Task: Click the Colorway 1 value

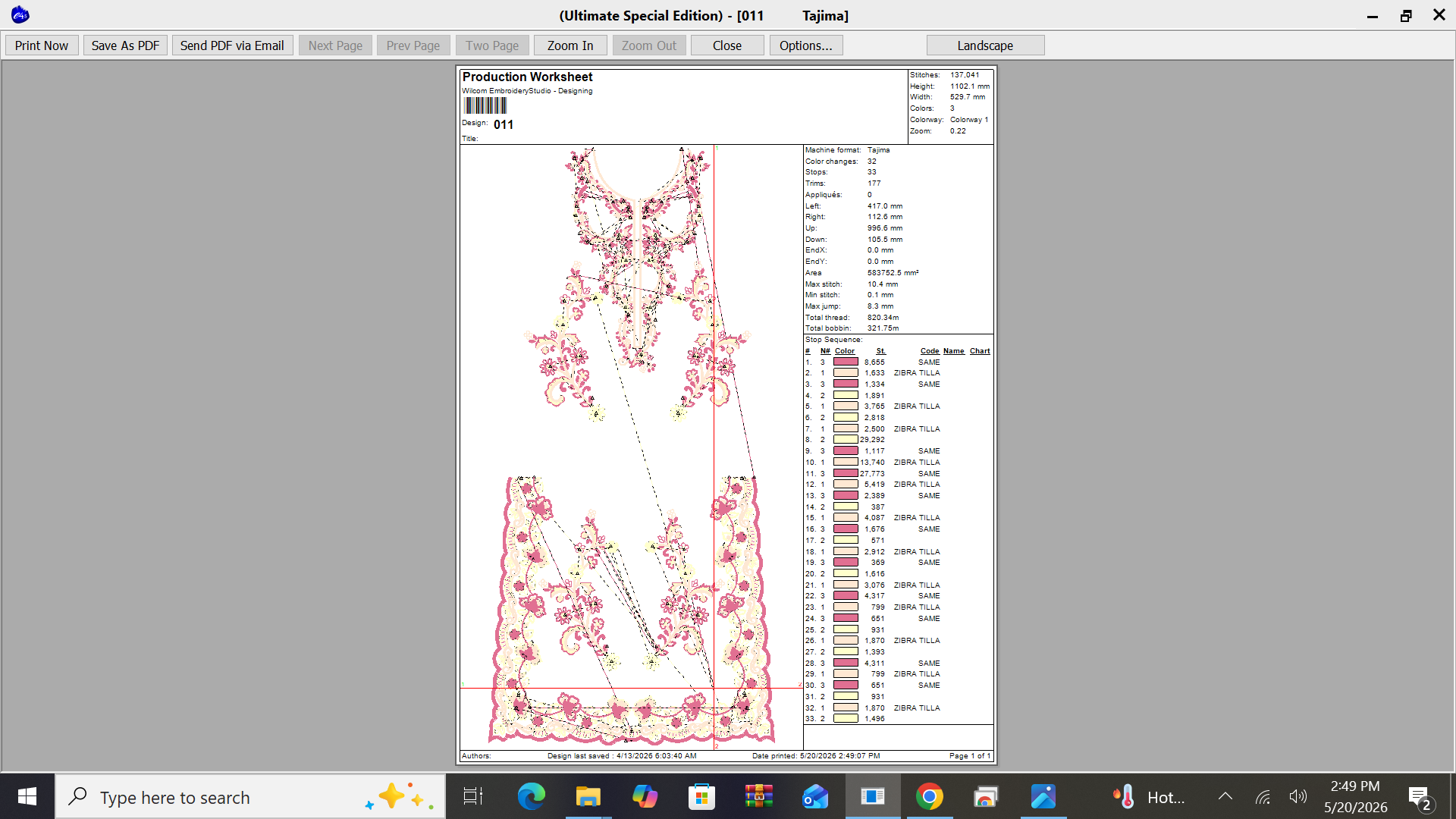Action: click(969, 120)
